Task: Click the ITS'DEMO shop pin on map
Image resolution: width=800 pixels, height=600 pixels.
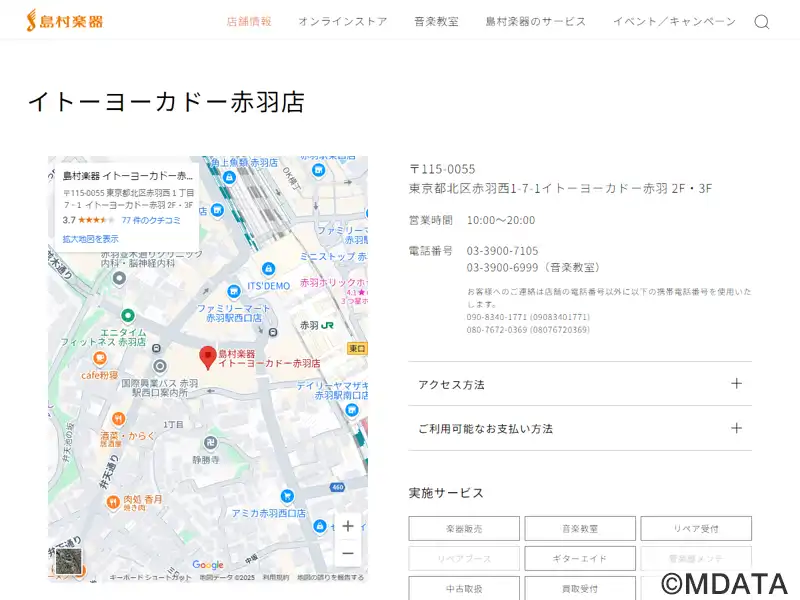Action: (268, 269)
